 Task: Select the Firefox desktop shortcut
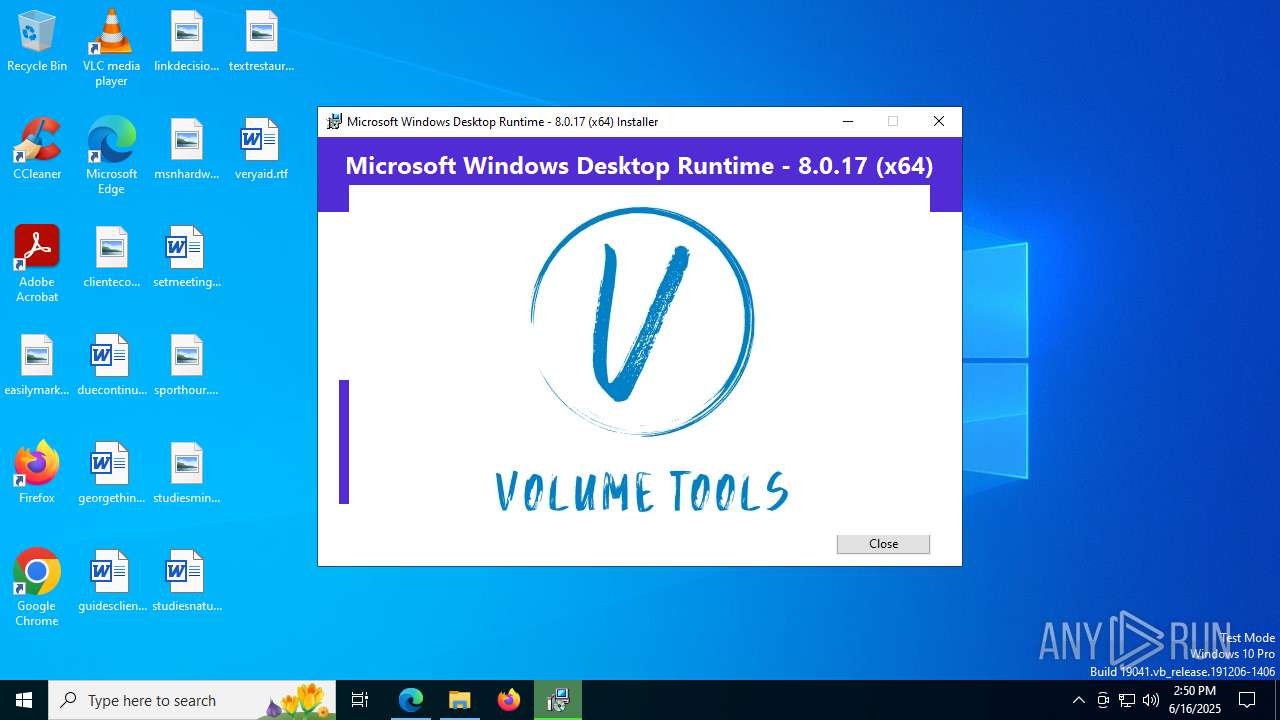[37, 473]
